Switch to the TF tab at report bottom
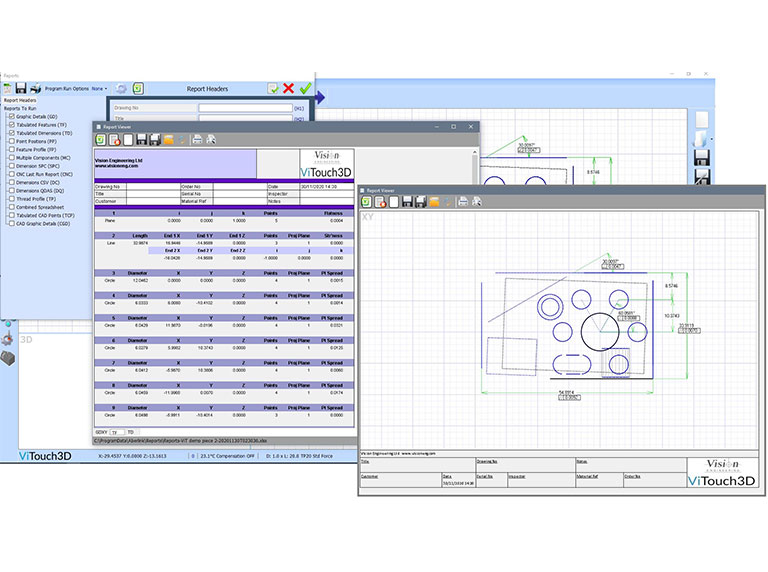 (x=114, y=431)
